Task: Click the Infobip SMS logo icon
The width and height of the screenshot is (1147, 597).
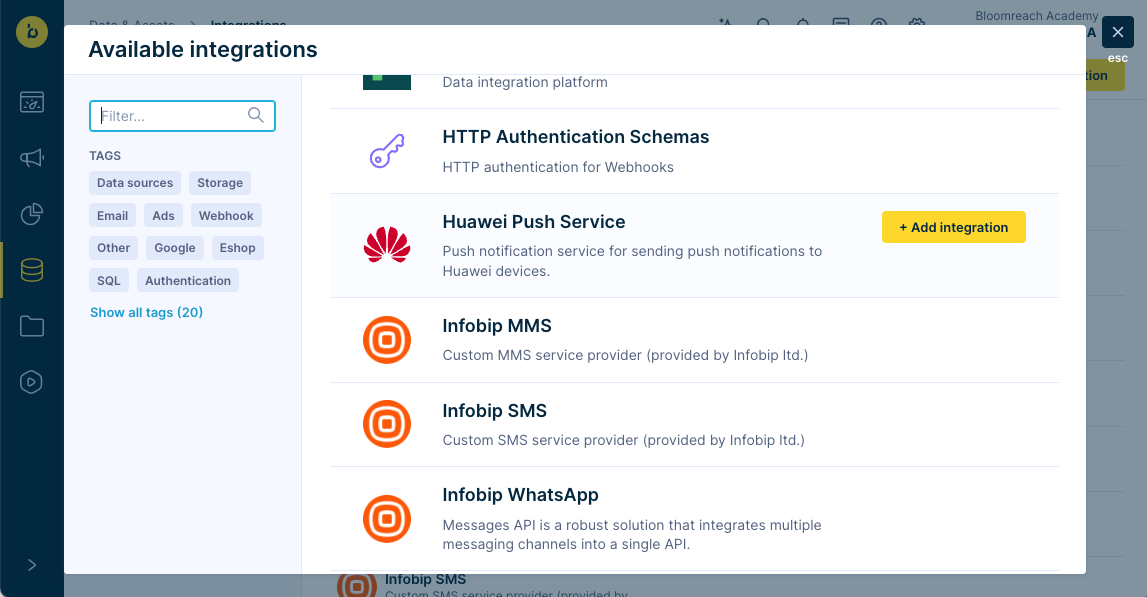Action: click(387, 424)
